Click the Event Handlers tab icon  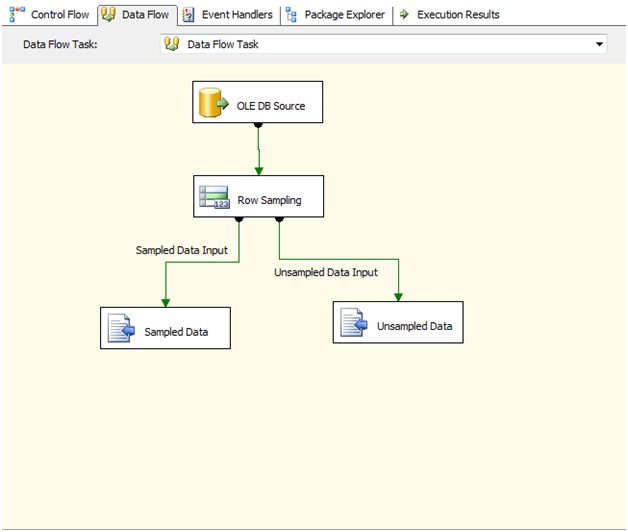188,15
